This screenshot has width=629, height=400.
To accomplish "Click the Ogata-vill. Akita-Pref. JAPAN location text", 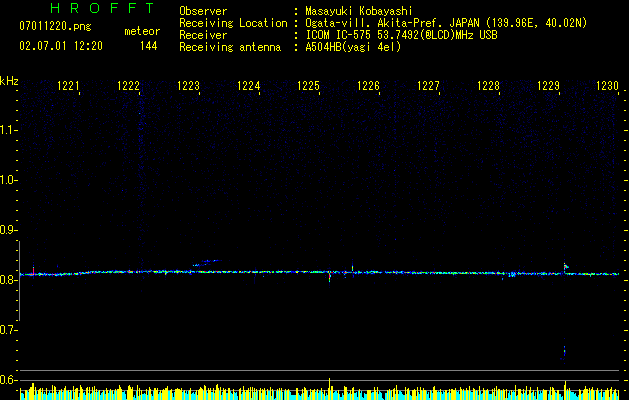I will point(446,23).
